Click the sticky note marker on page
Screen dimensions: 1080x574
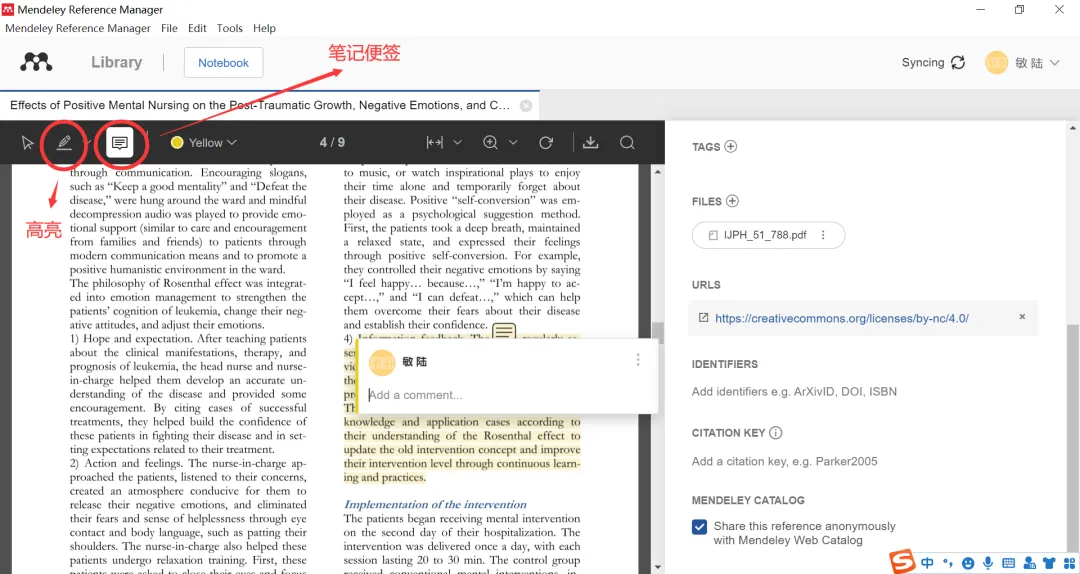(x=503, y=331)
